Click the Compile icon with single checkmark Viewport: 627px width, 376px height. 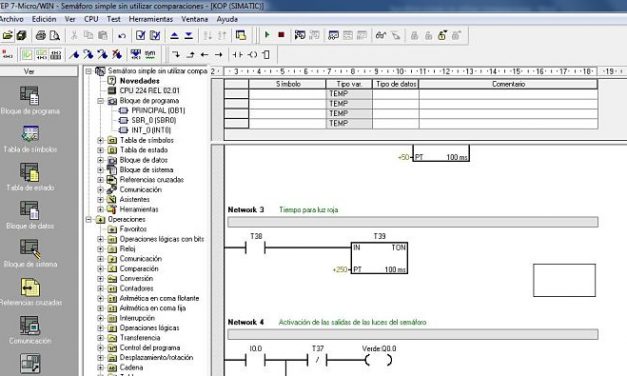click(x=141, y=36)
